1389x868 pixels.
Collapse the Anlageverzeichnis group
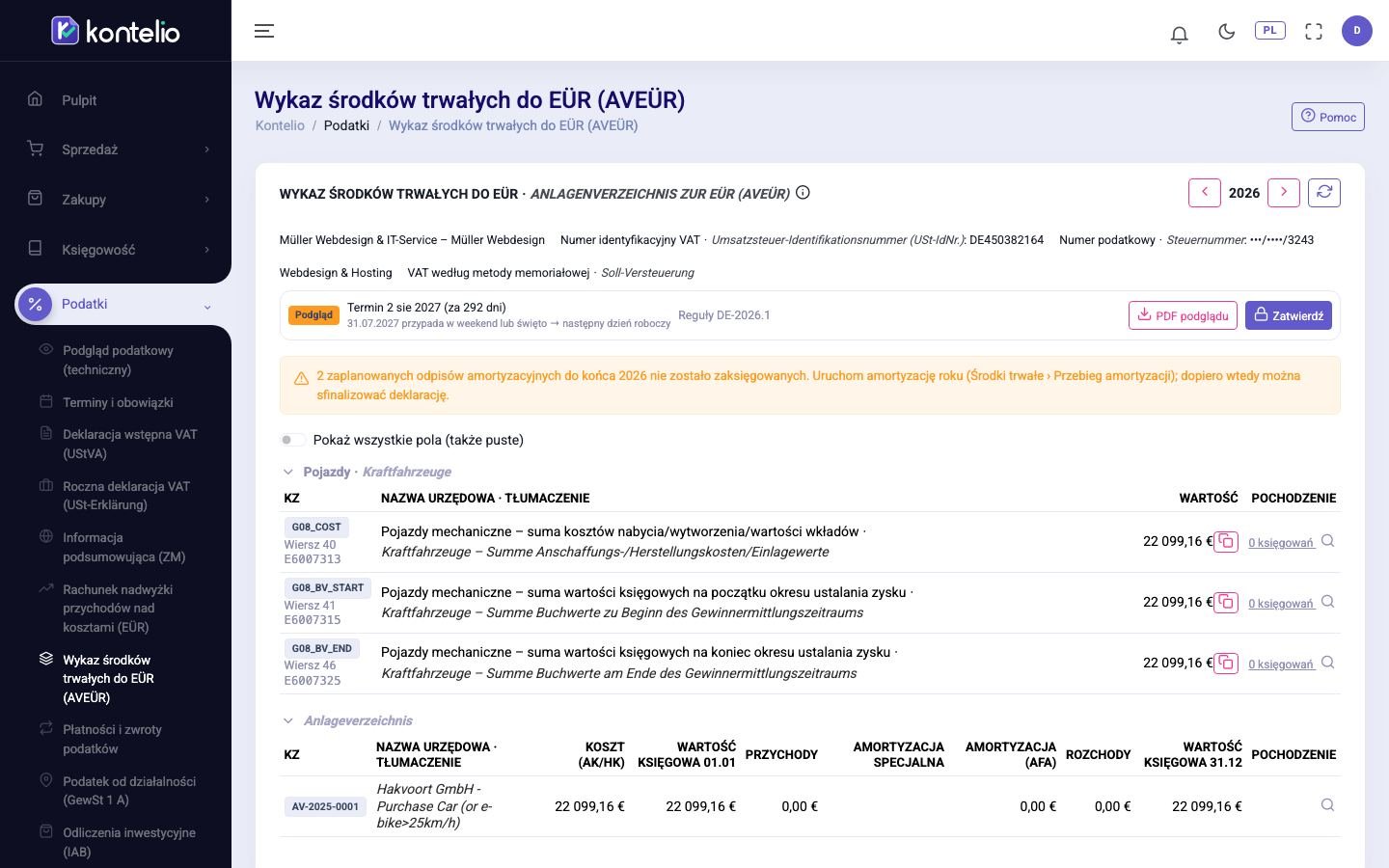[x=287, y=720]
